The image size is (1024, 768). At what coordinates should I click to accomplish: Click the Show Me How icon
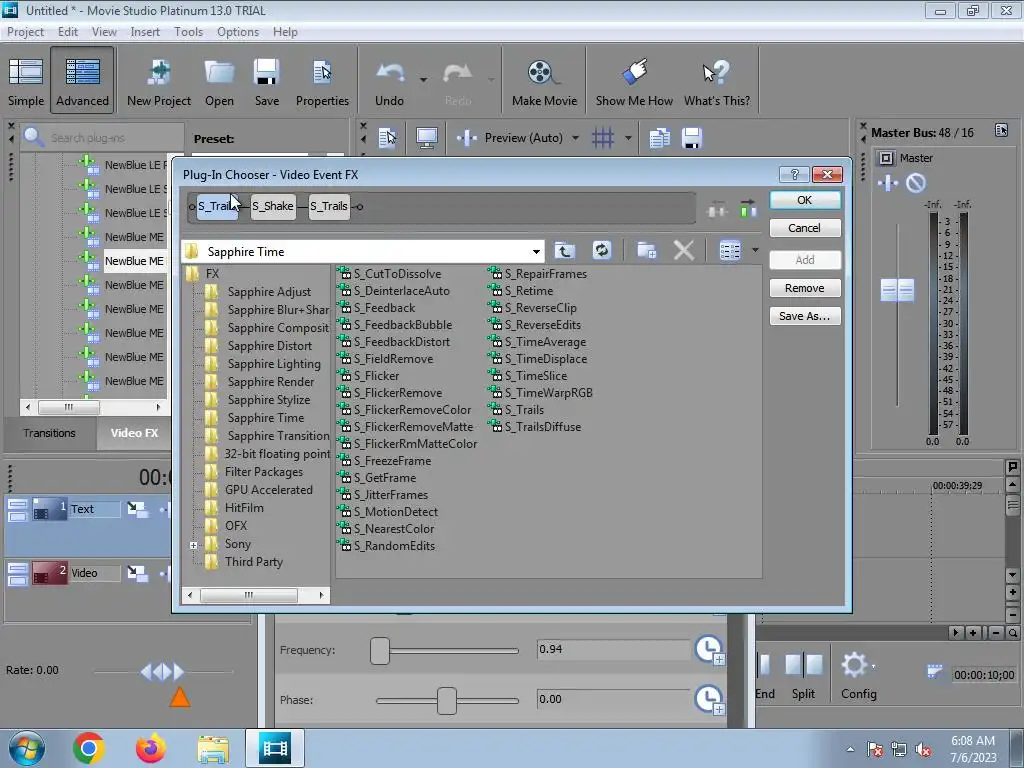[x=634, y=81]
